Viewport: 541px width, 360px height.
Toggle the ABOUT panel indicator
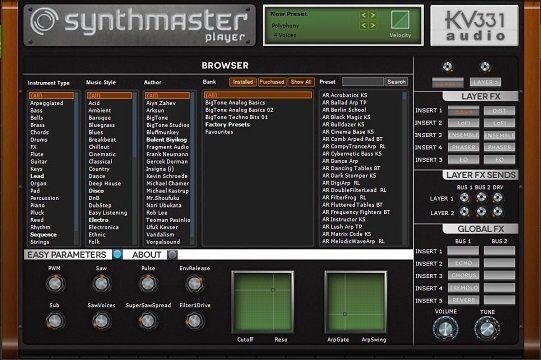(172, 254)
